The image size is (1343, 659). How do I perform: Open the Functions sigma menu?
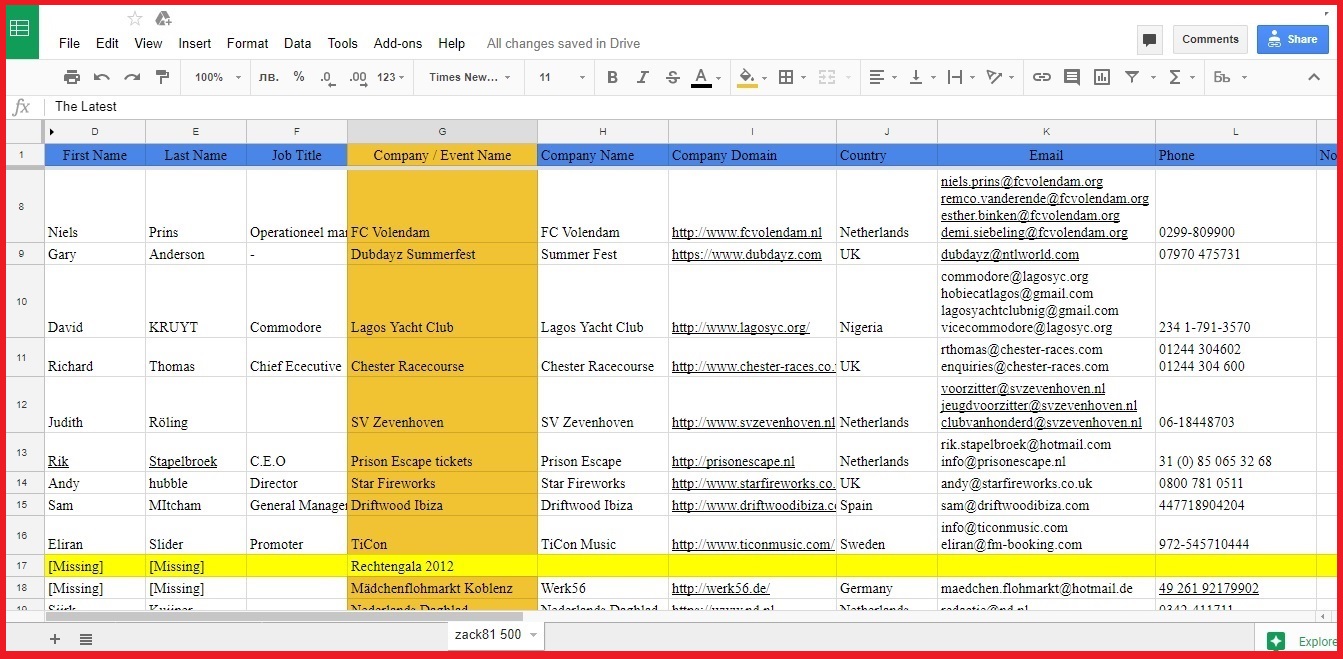1181,77
